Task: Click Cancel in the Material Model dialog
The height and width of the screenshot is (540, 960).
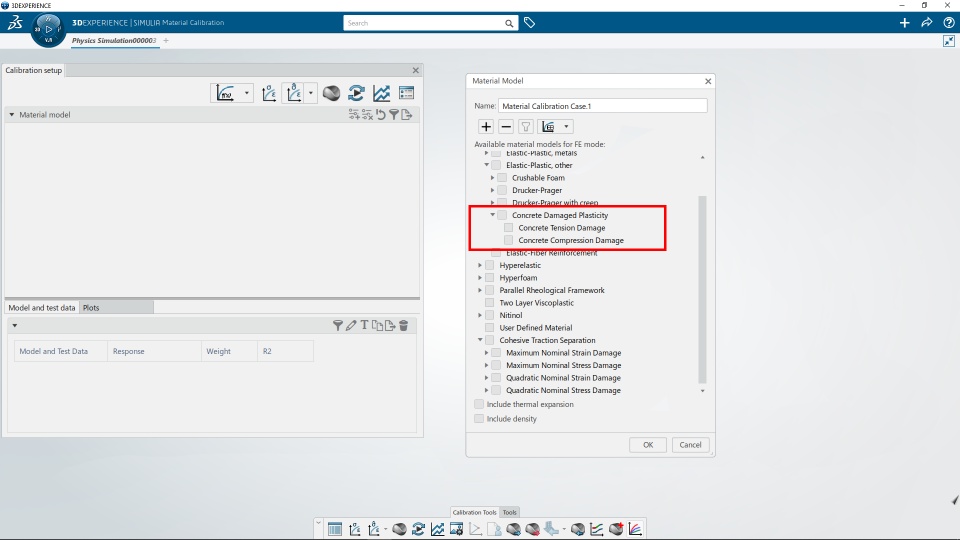Action: click(x=690, y=445)
